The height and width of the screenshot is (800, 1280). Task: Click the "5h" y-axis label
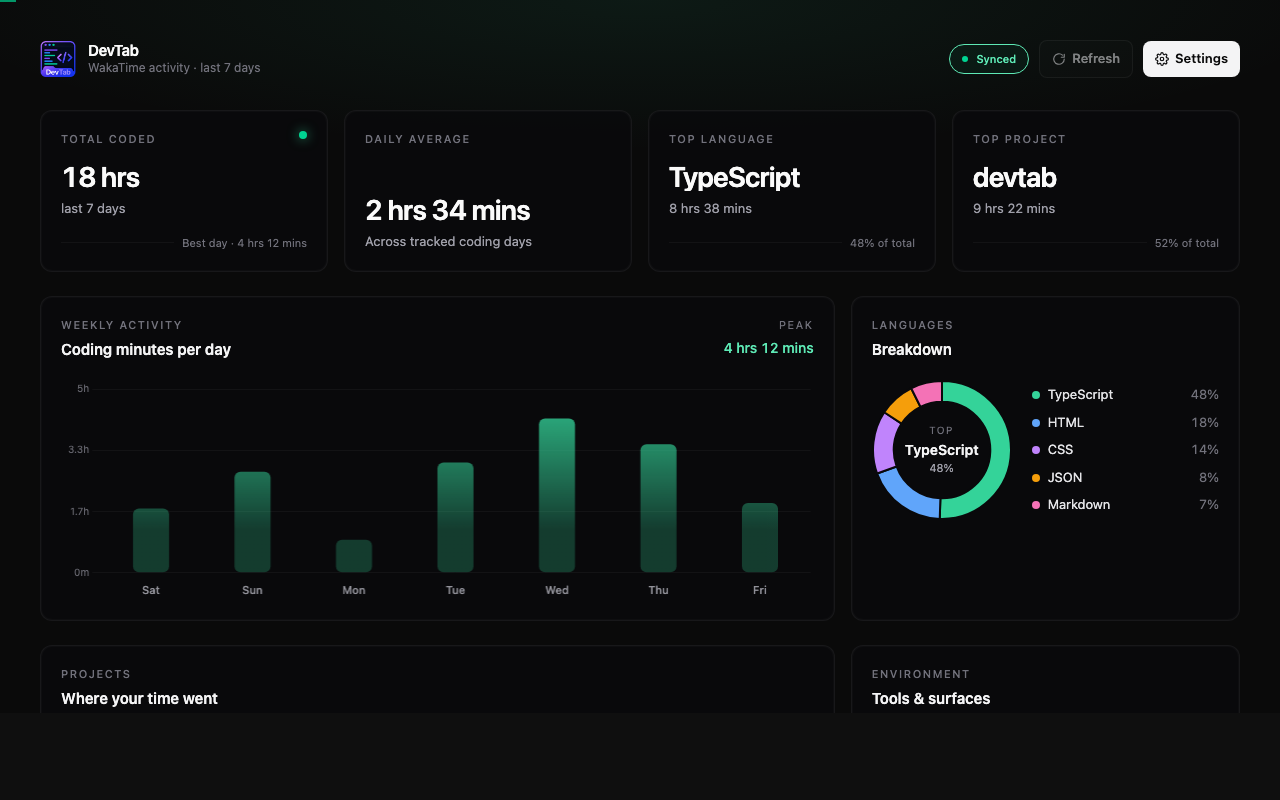[83, 388]
